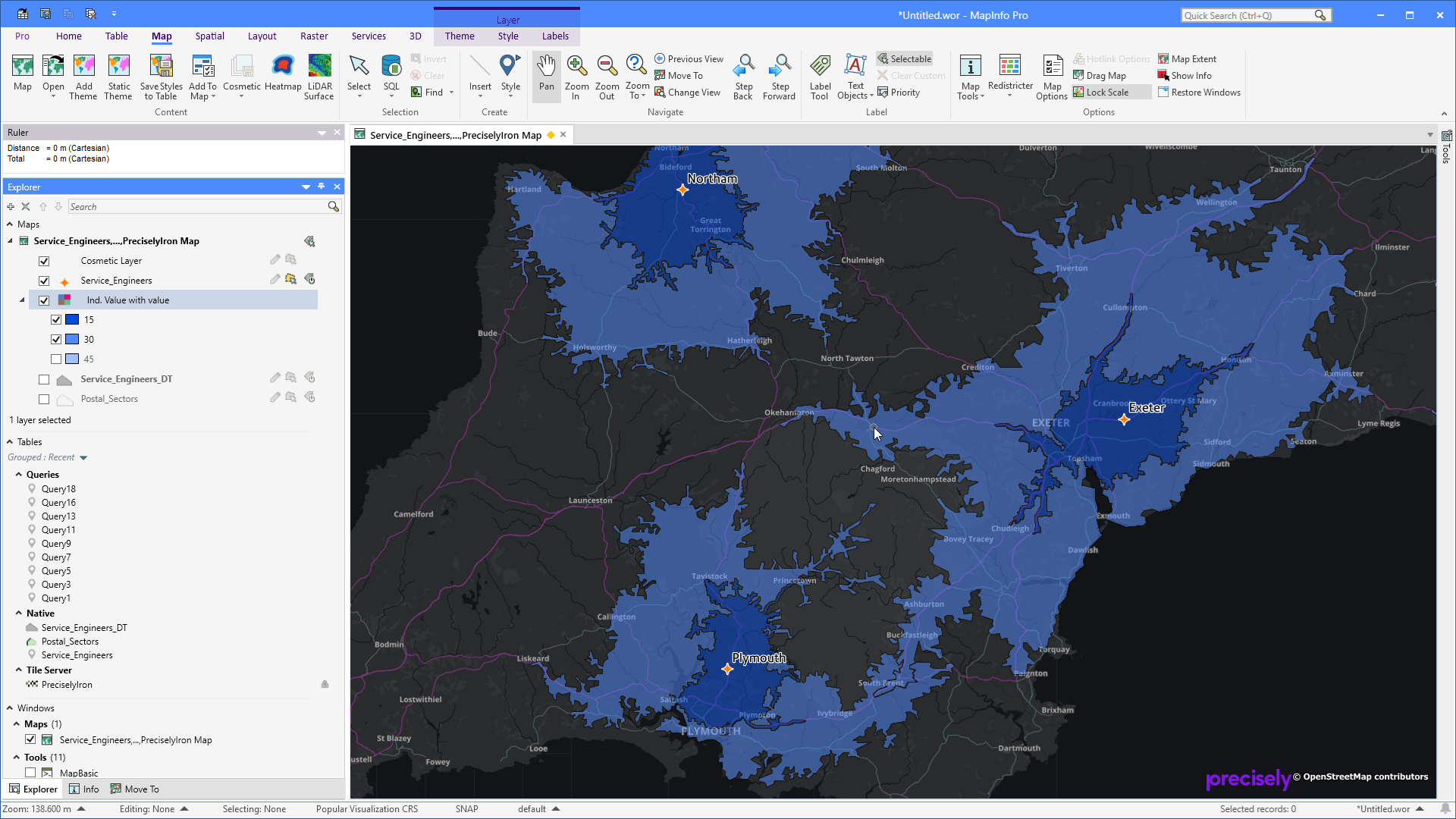The width and height of the screenshot is (1456, 819).
Task: Open the Theme layer tab
Action: coord(460,36)
